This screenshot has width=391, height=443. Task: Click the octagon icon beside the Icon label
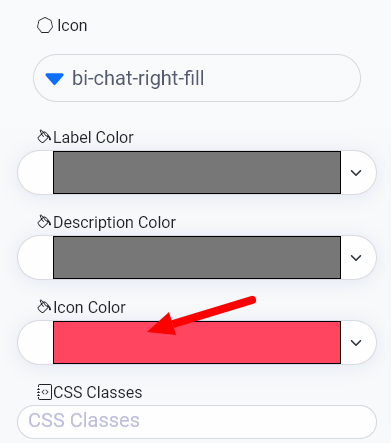point(45,26)
